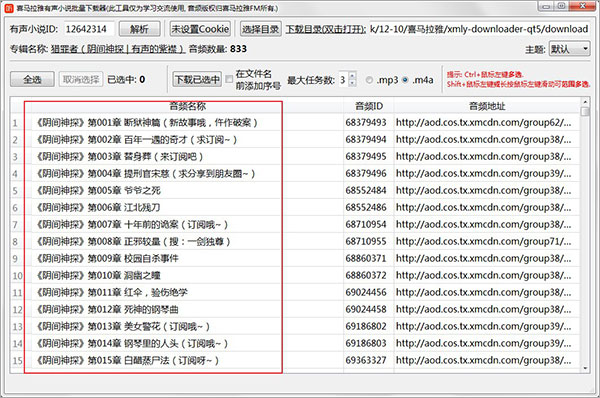Image resolution: width=600 pixels, height=398 pixels.
Task: Click the album name link 猎罪者
Action: tap(118, 49)
